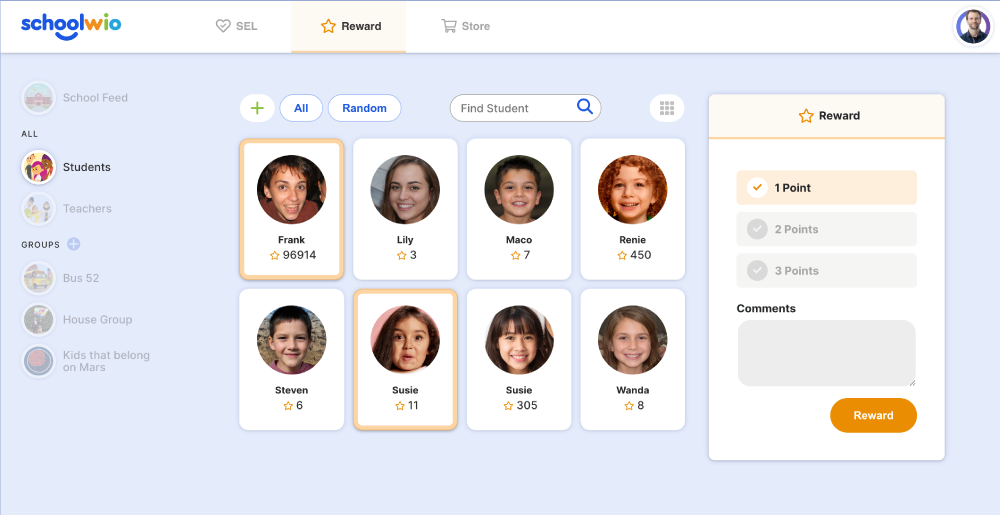Choose the 3 Points option
The height and width of the screenshot is (515, 1000).
click(x=826, y=271)
